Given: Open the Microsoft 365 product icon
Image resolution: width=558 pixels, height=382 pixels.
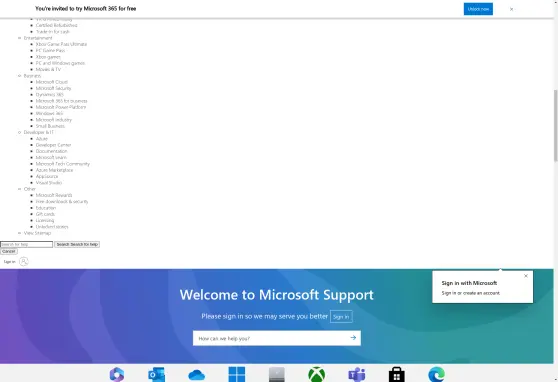Looking at the screenshot, I should [x=117, y=375].
